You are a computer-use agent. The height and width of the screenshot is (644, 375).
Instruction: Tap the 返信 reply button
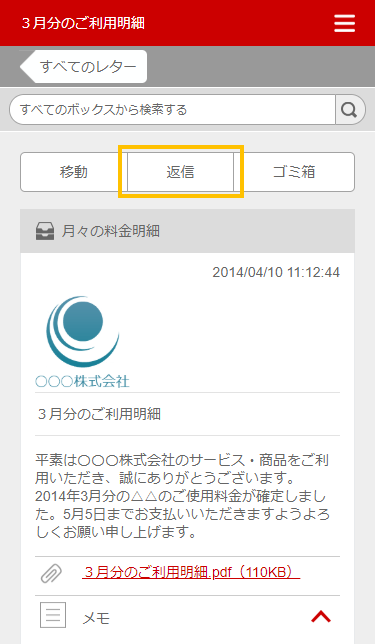pos(180,172)
